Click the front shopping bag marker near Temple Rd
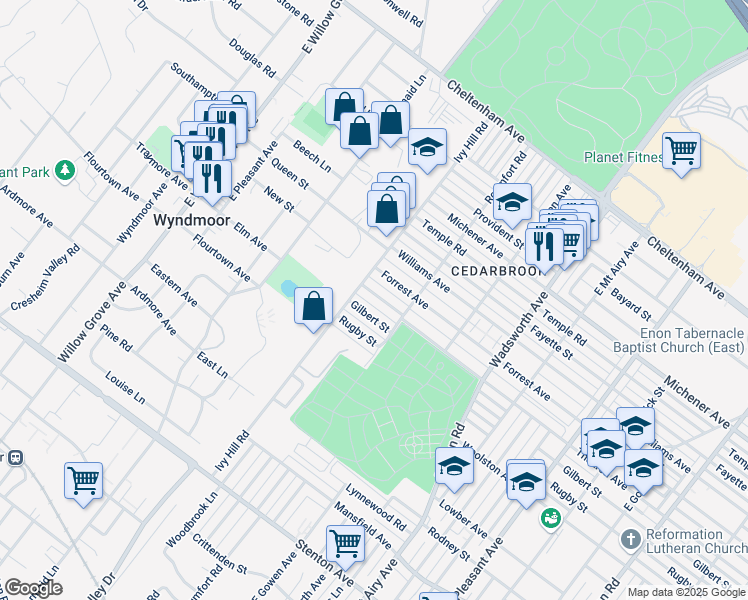The image size is (748, 600). point(386,210)
